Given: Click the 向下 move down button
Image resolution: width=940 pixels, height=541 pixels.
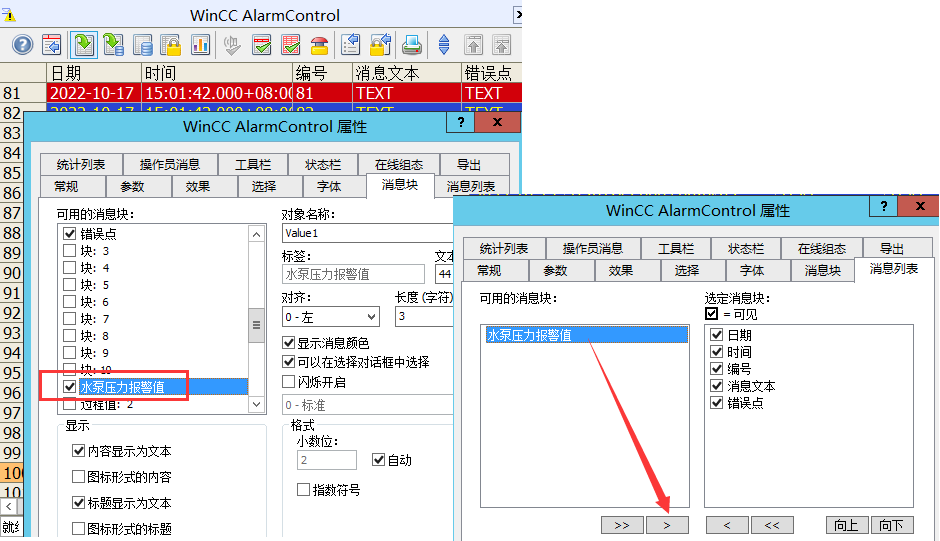Looking at the screenshot, I should 891,525.
